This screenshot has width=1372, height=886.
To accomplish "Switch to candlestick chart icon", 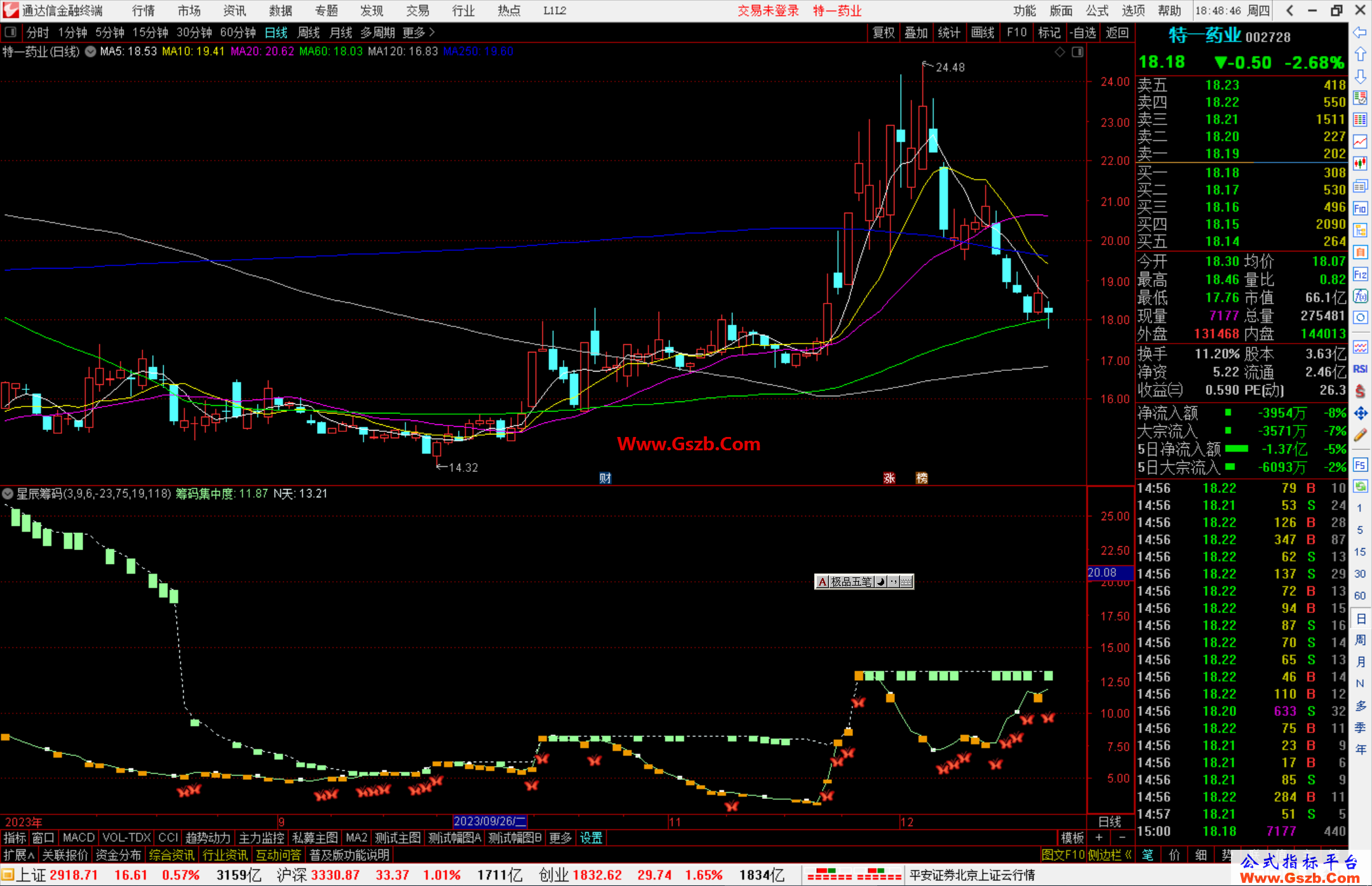I will [1360, 164].
